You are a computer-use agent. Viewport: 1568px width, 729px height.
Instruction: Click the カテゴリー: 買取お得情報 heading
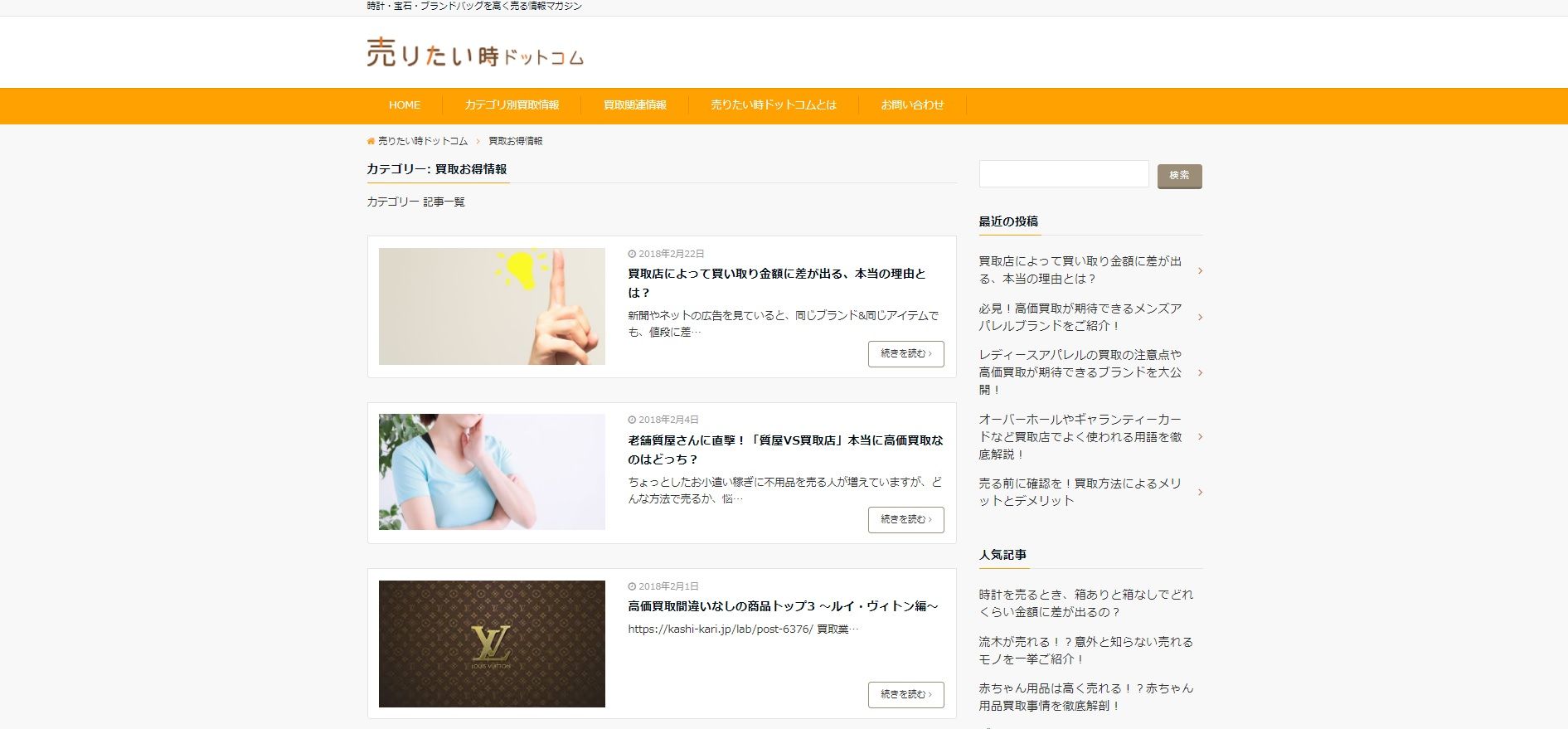coord(437,169)
